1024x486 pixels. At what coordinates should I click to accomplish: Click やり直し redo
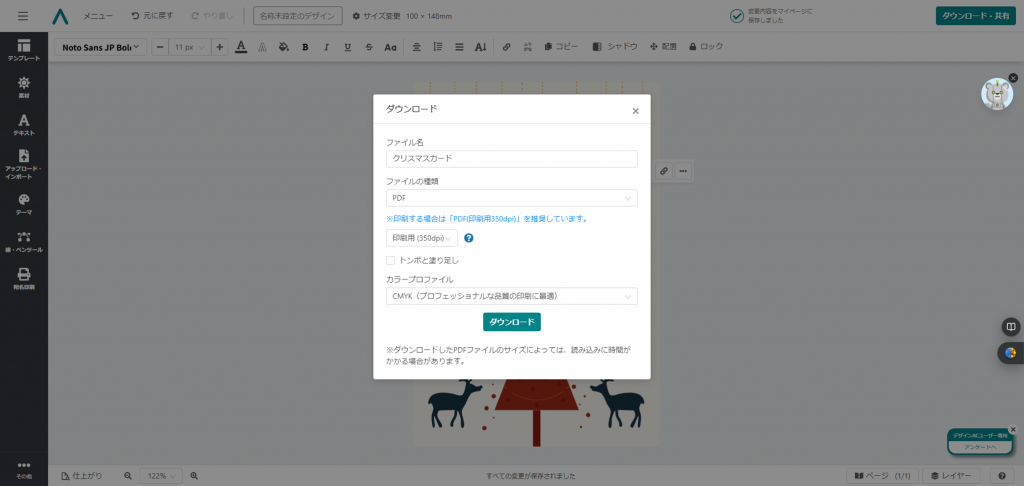[x=213, y=16]
